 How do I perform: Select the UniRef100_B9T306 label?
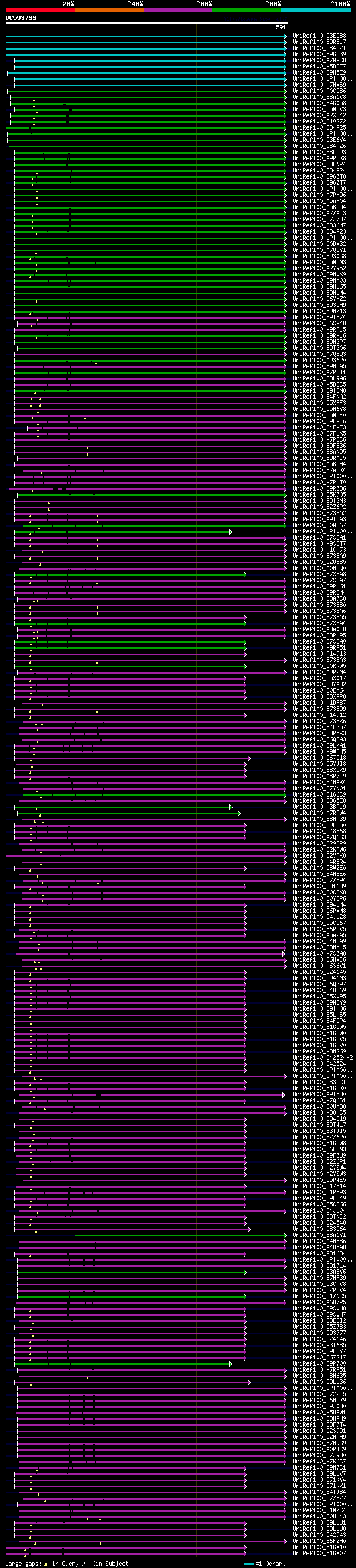[319, 348]
